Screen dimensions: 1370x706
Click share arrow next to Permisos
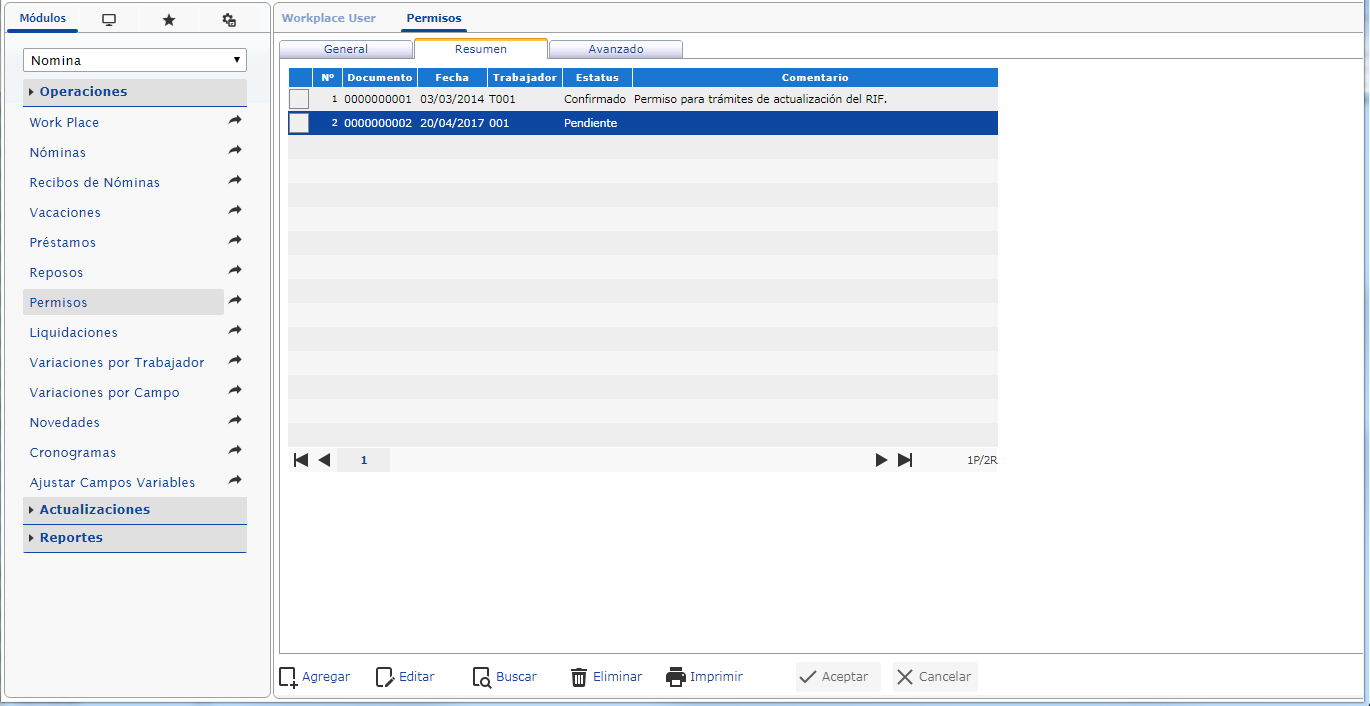[x=235, y=301]
